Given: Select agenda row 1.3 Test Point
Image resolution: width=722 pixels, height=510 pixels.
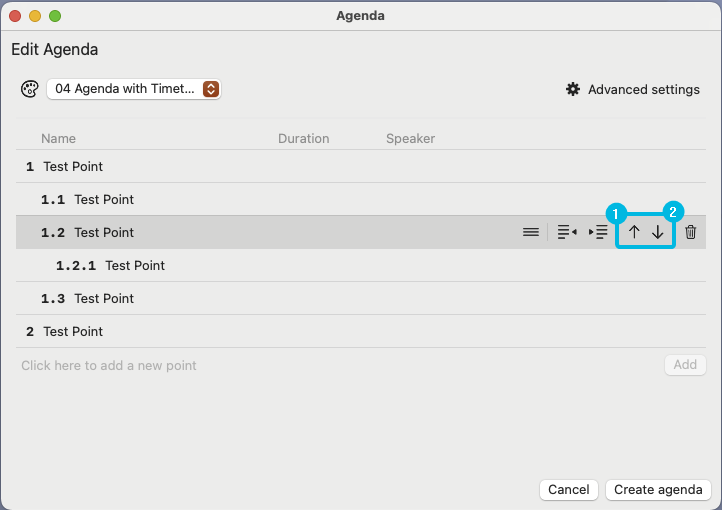Looking at the screenshot, I should click(x=361, y=298).
